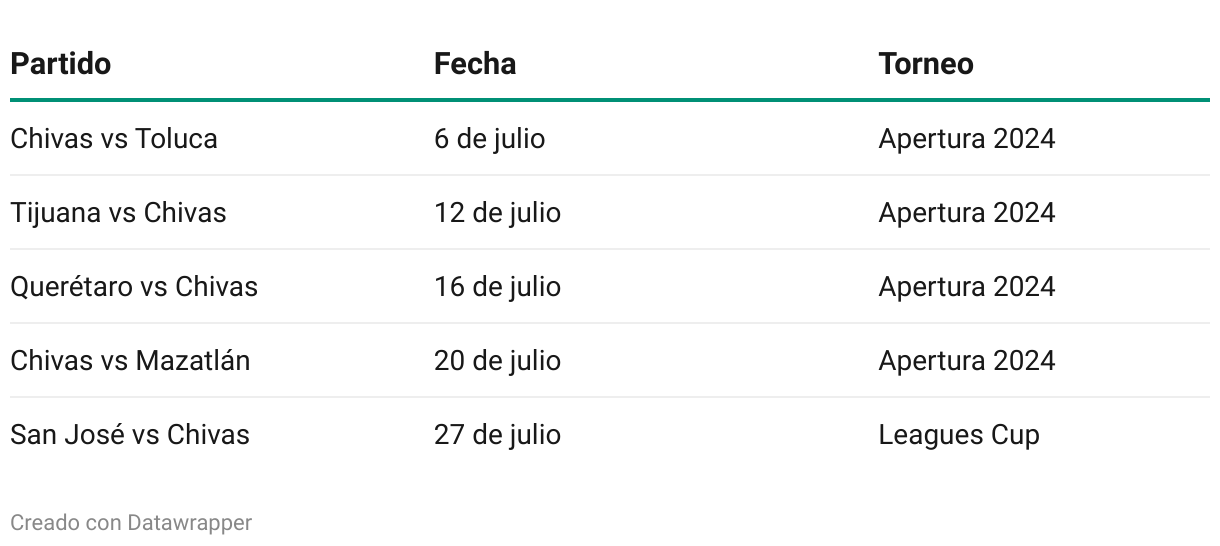1220x546 pixels.
Task: Select the Chivas vs Mazatlán cell
Action: point(130,361)
